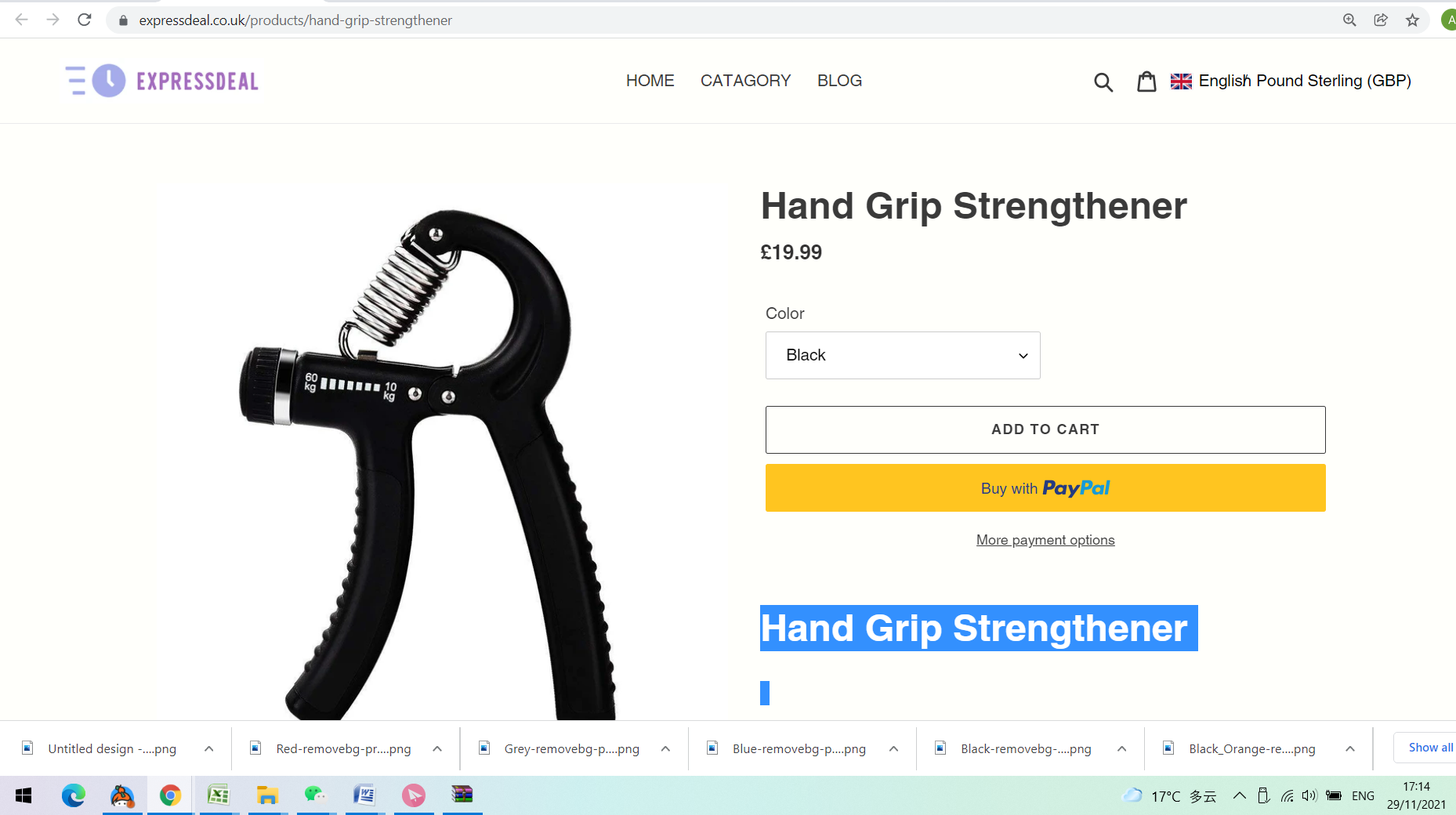Screen dimensions: 1456x815
Task: Follow the More payment options link
Action: point(1045,540)
